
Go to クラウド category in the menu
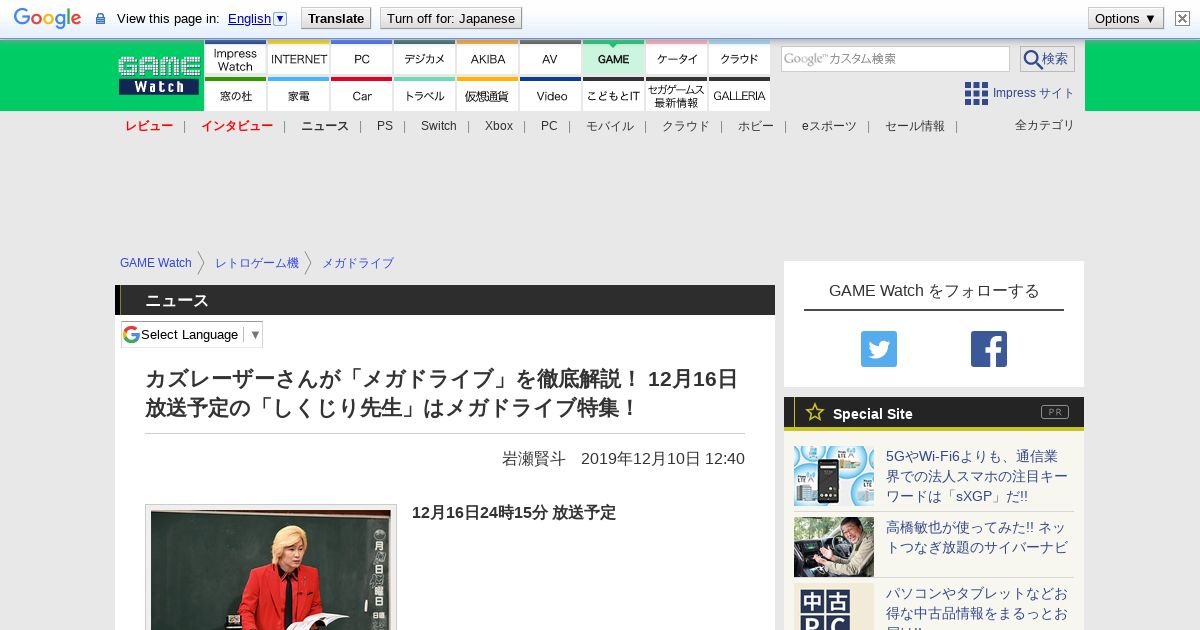click(x=686, y=126)
